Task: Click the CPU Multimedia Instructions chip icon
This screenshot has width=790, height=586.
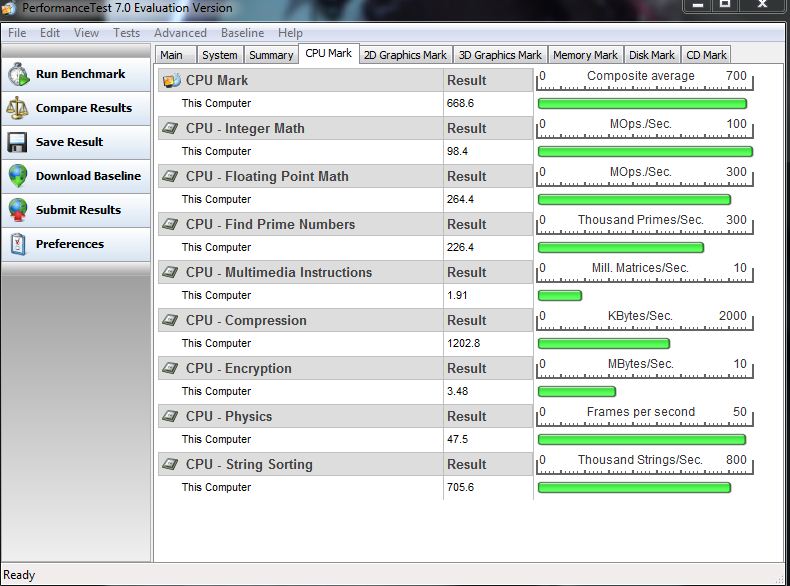Action: click(170, 272)
